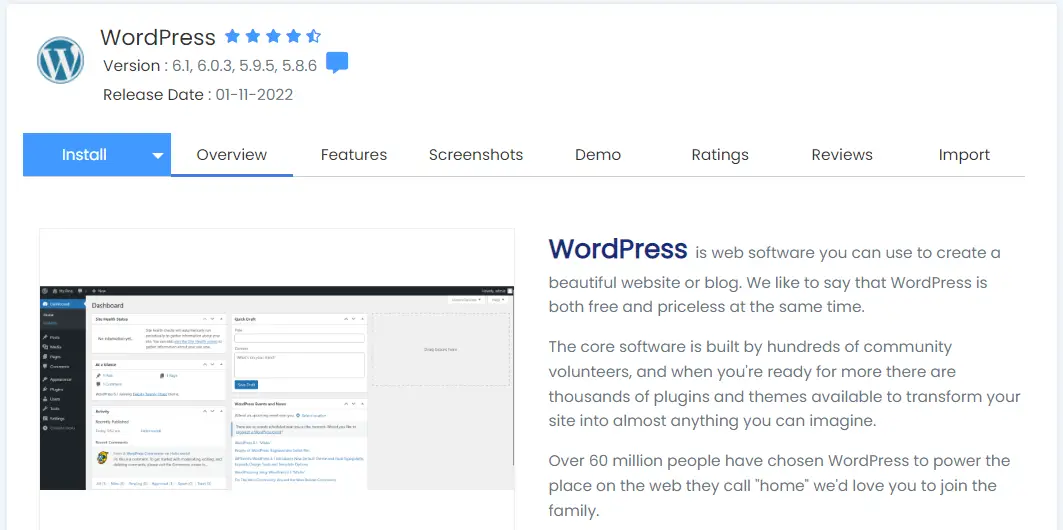This screenshot has height=530, width=1063.
Task: Open the version comments chat bubble icon
Action: [337, 63]
